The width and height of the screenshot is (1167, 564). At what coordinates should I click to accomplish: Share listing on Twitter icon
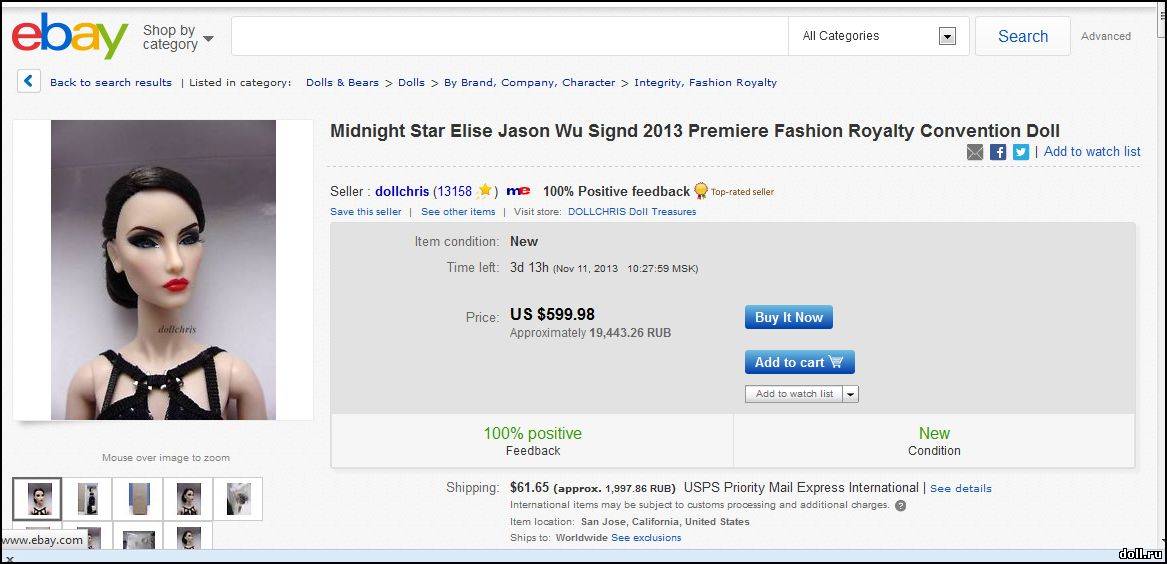(x=1021, y=152)
